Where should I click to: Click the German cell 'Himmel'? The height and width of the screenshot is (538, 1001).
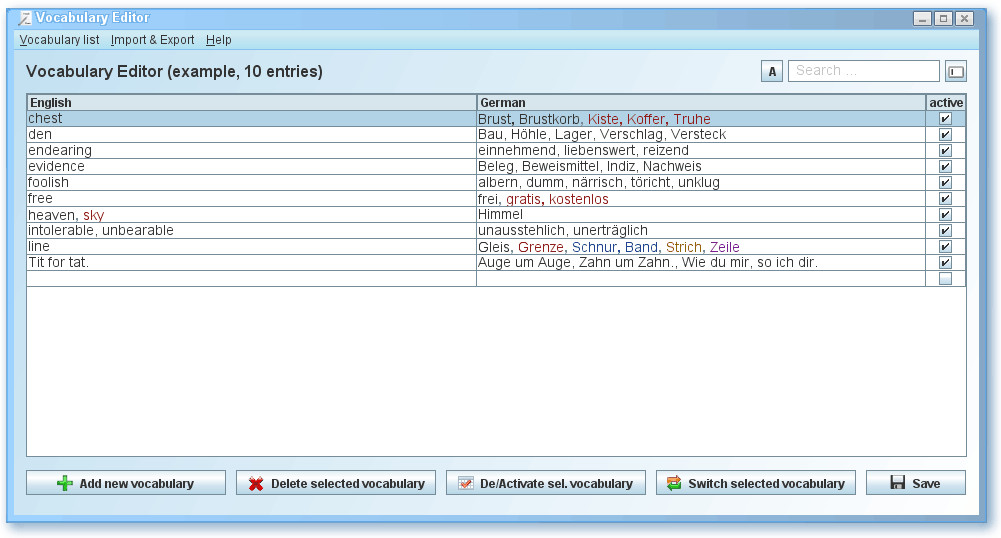click(x=701, y=214)
